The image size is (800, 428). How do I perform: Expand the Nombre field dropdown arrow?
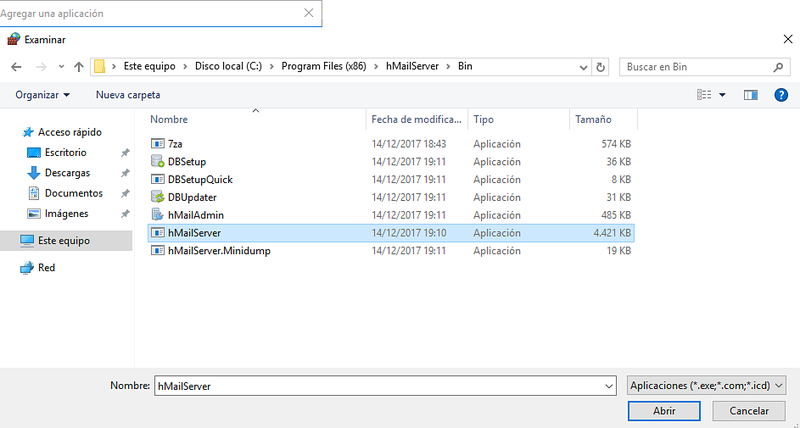point(609,387)
